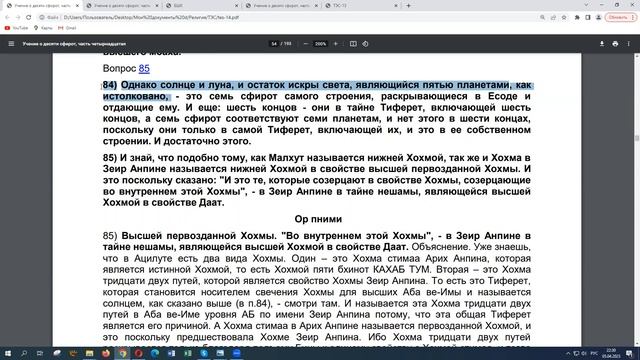Switch to the fourth browser tab
Viewport: 640px width, 360px height.
[282, 6]
